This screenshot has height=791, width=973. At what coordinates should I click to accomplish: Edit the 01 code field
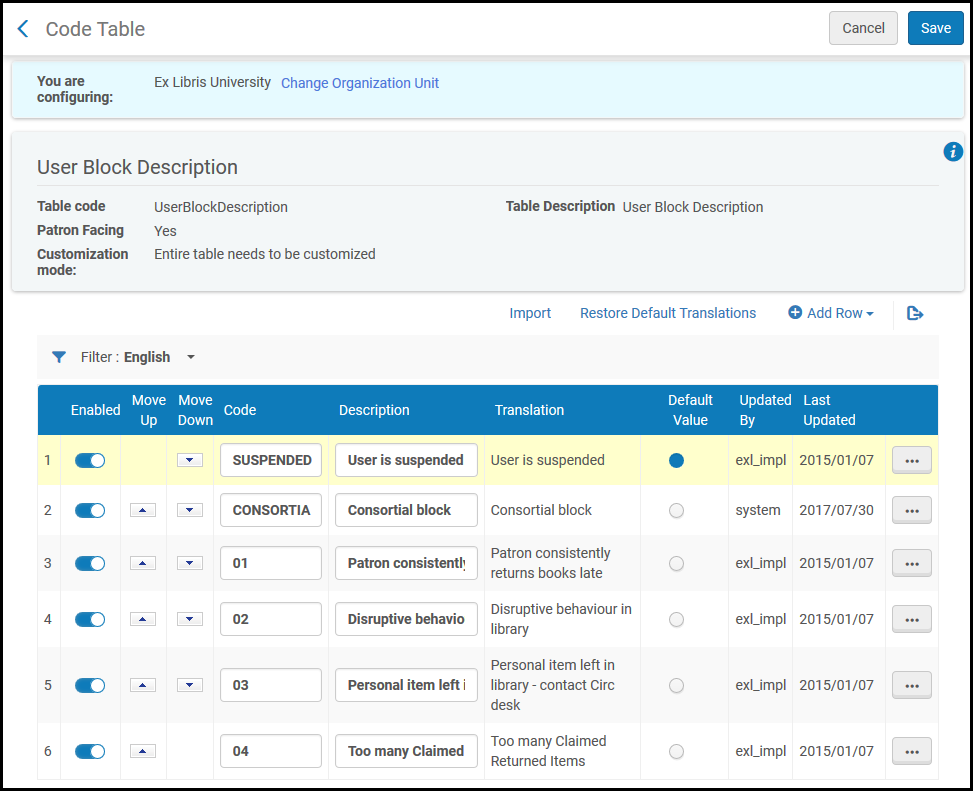tap(271, 563)
